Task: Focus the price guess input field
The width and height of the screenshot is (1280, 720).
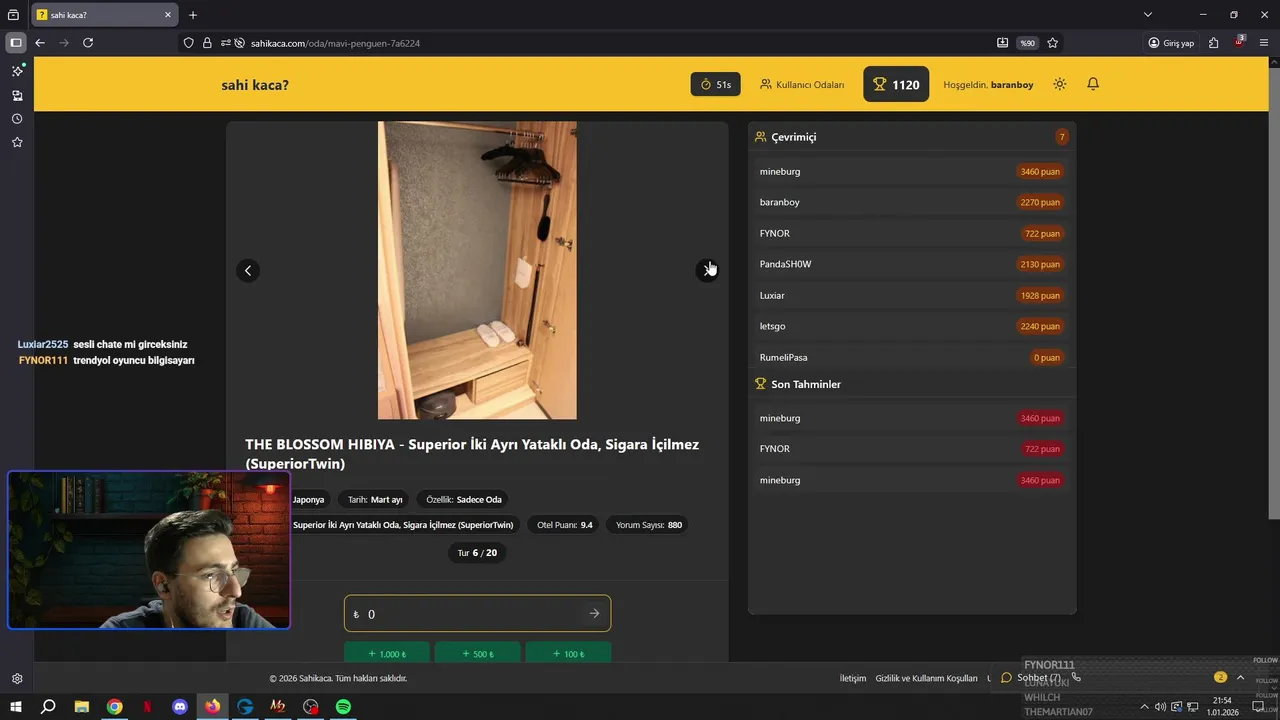Action: (x=477, y=614)
